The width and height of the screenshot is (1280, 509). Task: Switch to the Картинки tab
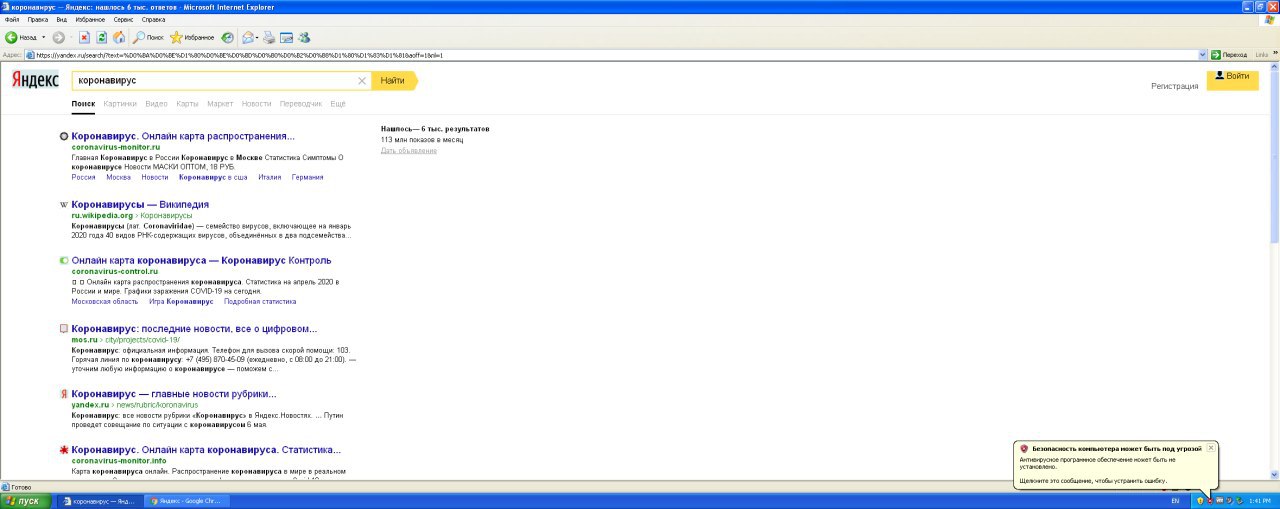click(120, 104)
